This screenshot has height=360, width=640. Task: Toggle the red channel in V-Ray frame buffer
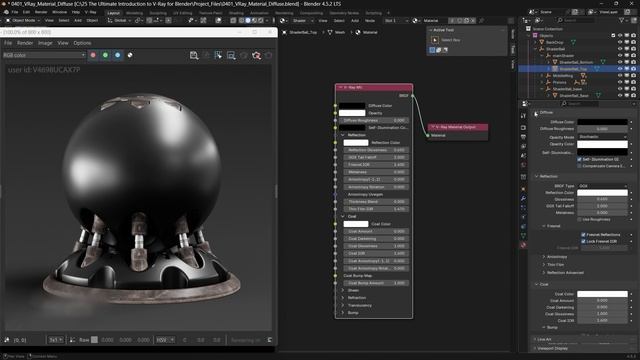(93, 55)
